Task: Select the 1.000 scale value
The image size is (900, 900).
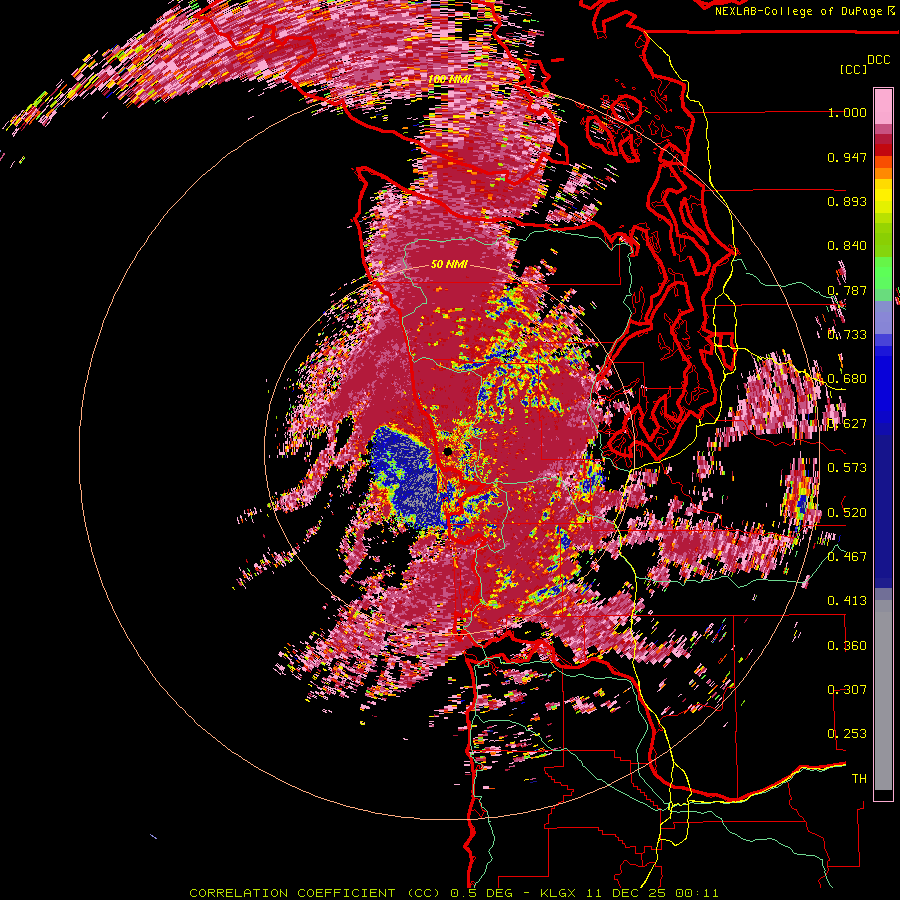Action: coord(847,112)
